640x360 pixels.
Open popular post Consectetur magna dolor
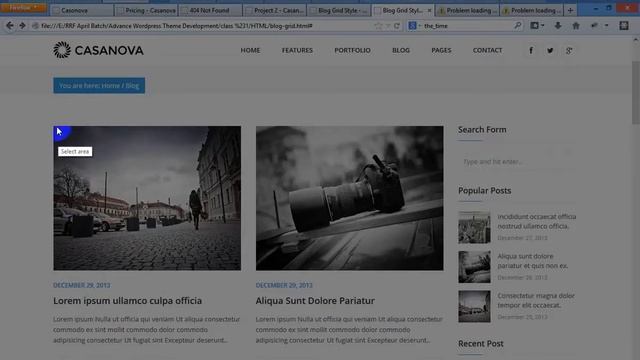tap(536, 300)
